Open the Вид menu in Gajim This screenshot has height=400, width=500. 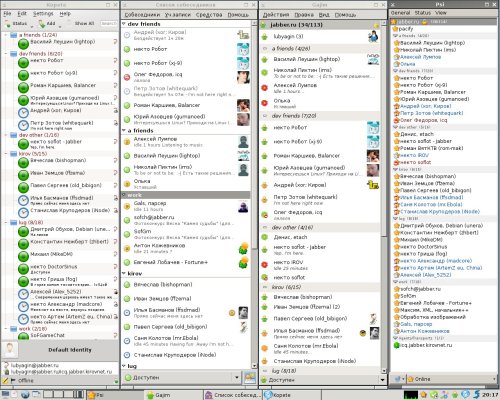pyautogui.click(x=324, y=15)
